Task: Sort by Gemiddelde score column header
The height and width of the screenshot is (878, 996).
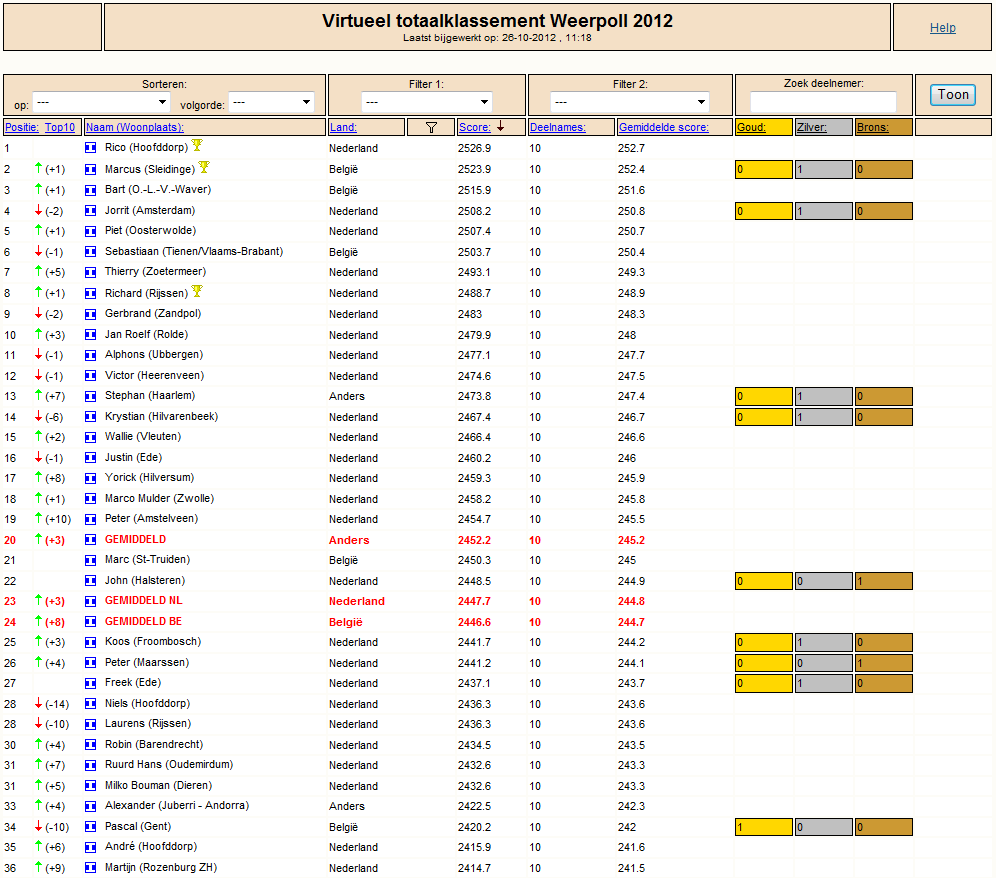Action: coord(664,127)
